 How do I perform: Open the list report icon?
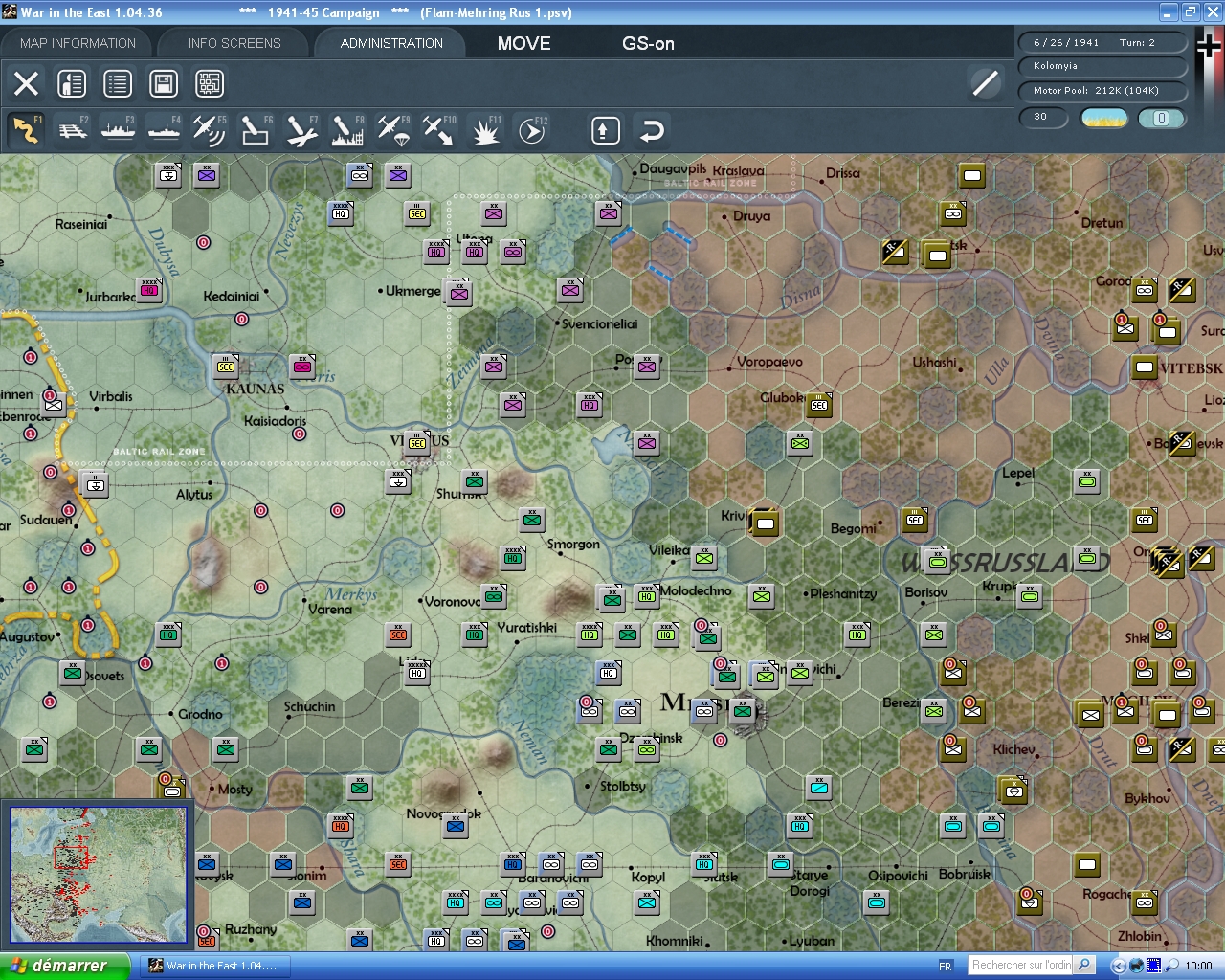coord(118,83)
